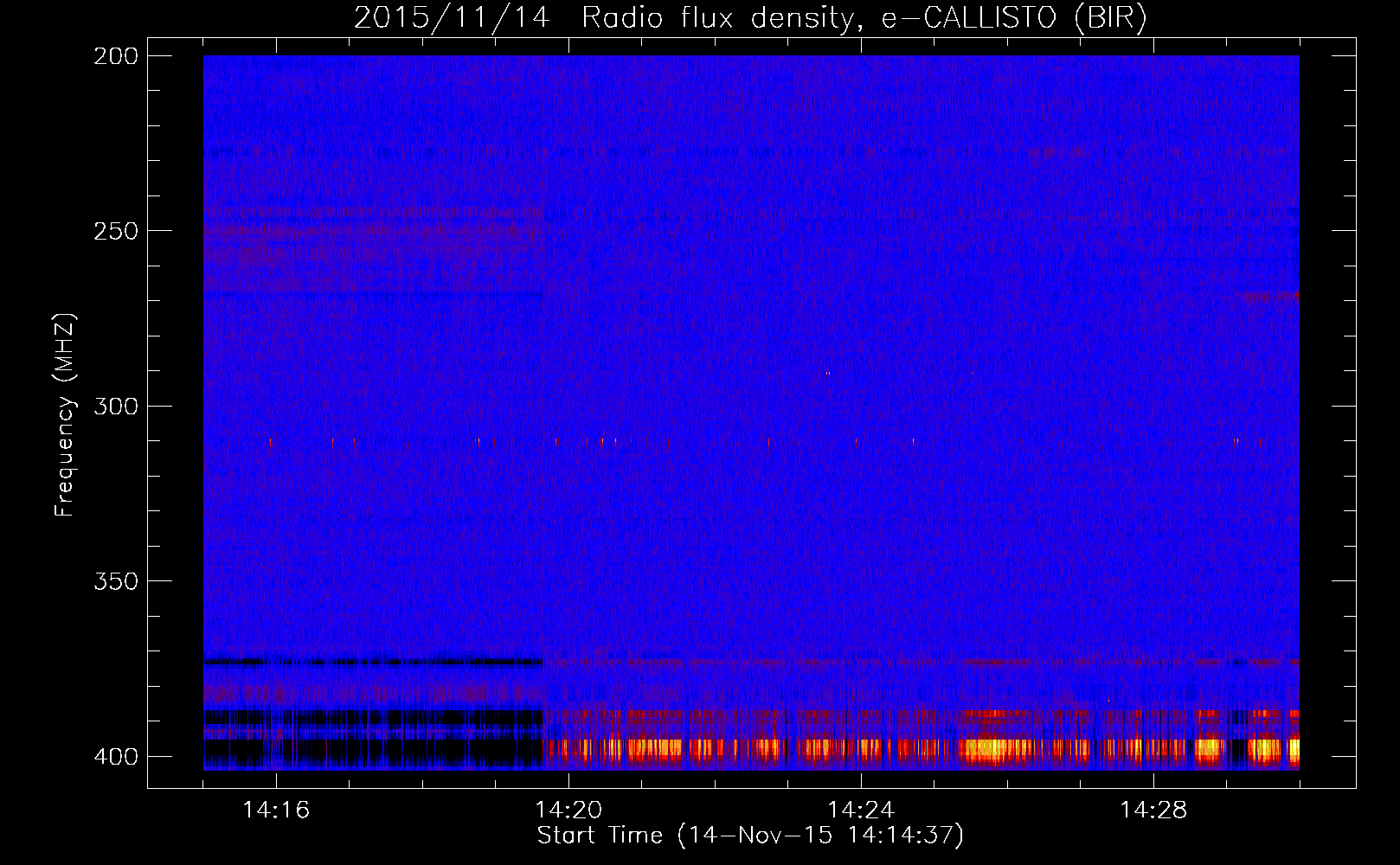Click the 14:28 time tick label
The width and height of the screenshot is (1400, 865).
pos(1153,810)
